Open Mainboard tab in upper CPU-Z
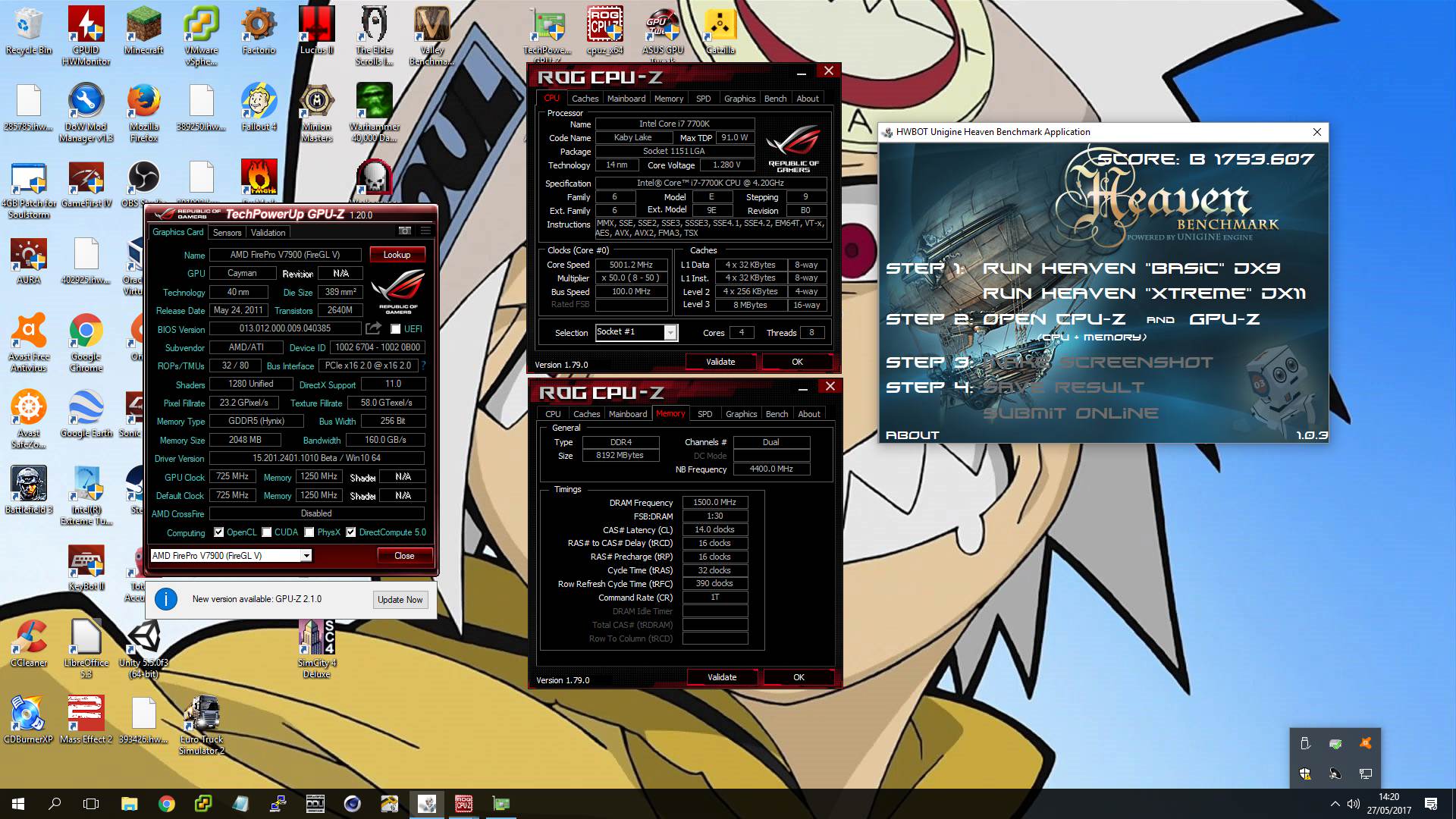1456x819 pixels. click(626, 99)
